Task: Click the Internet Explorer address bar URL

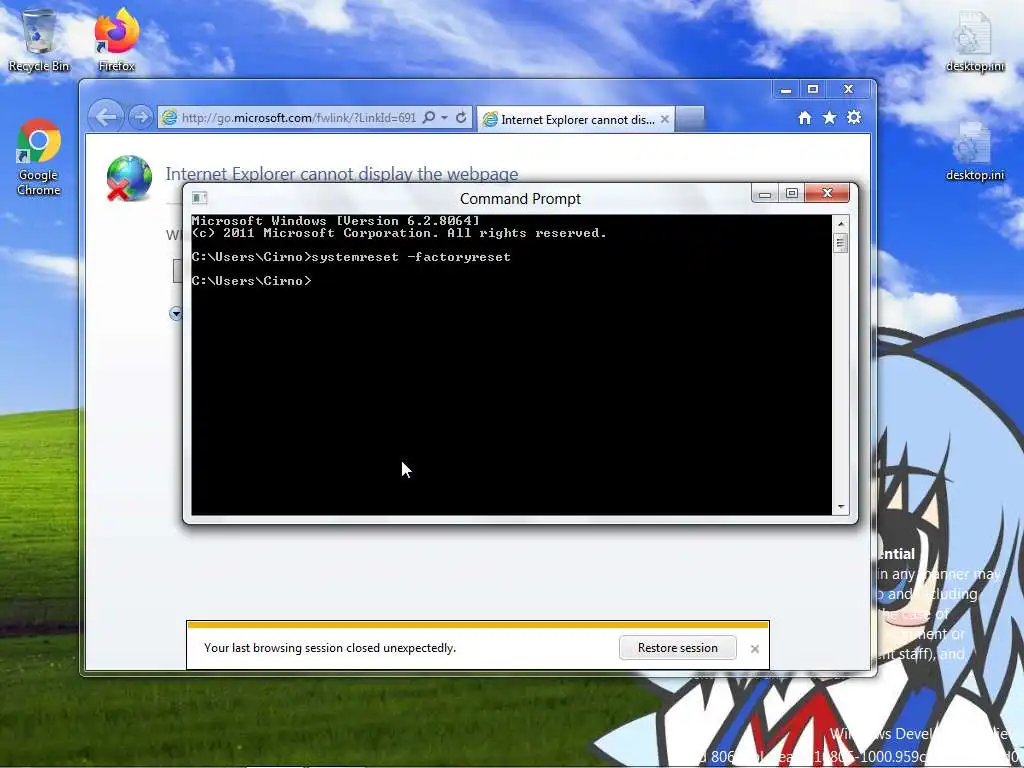Action: pos(298,118)
